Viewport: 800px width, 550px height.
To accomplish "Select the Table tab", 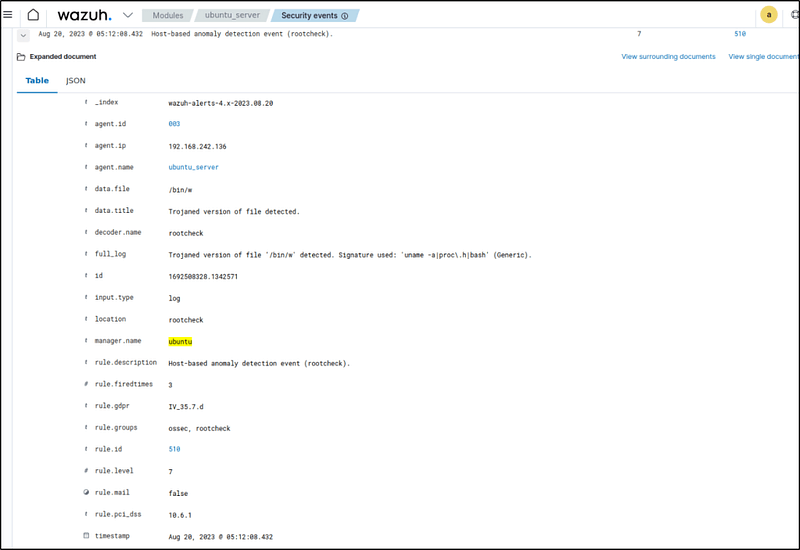I will pos(37,80).
